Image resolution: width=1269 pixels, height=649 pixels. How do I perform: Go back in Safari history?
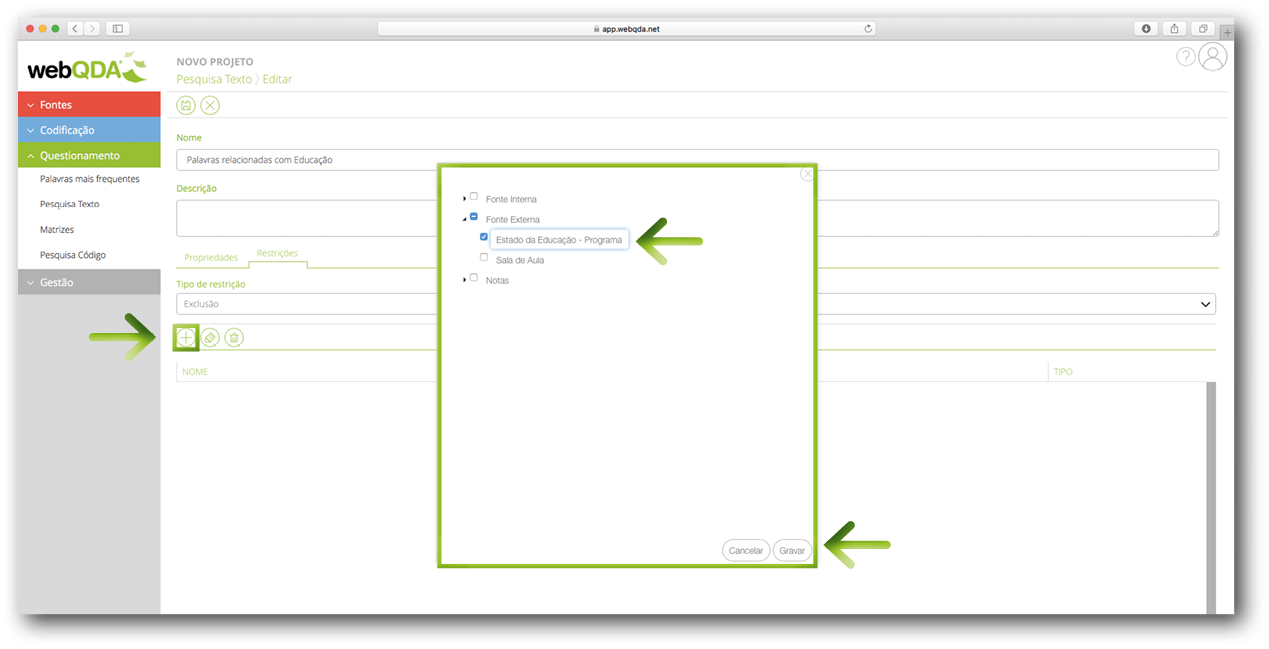[x=76, y=29]
